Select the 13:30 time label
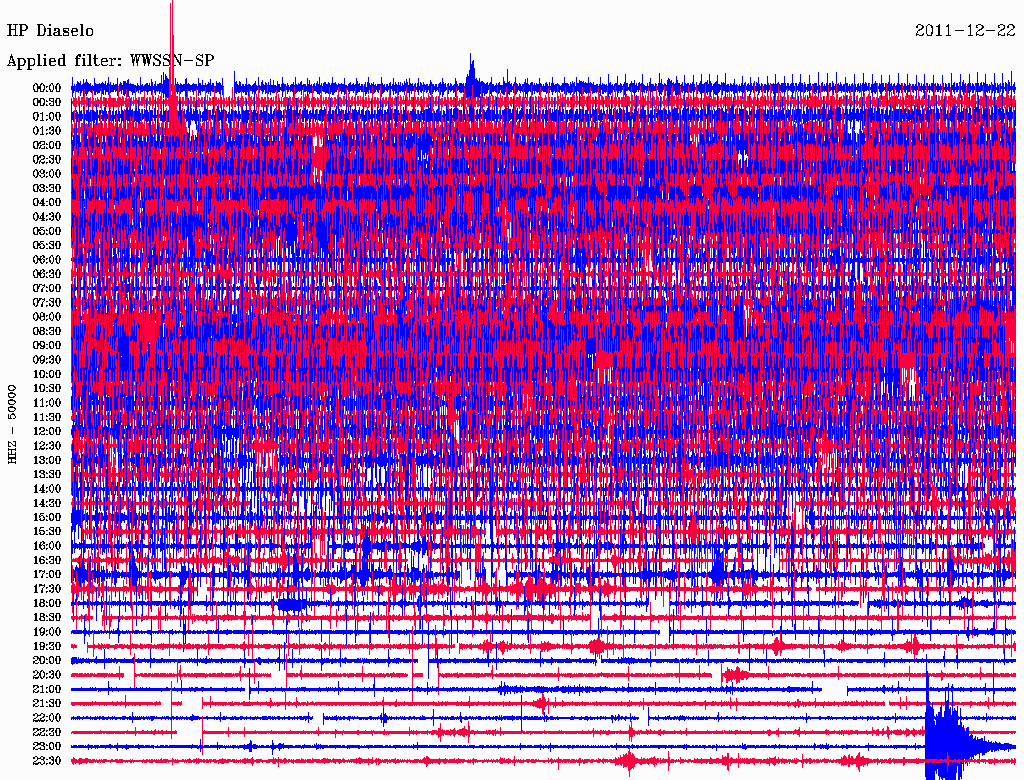This screenshot has height=780, width=1024. click(x=47, y=474)
